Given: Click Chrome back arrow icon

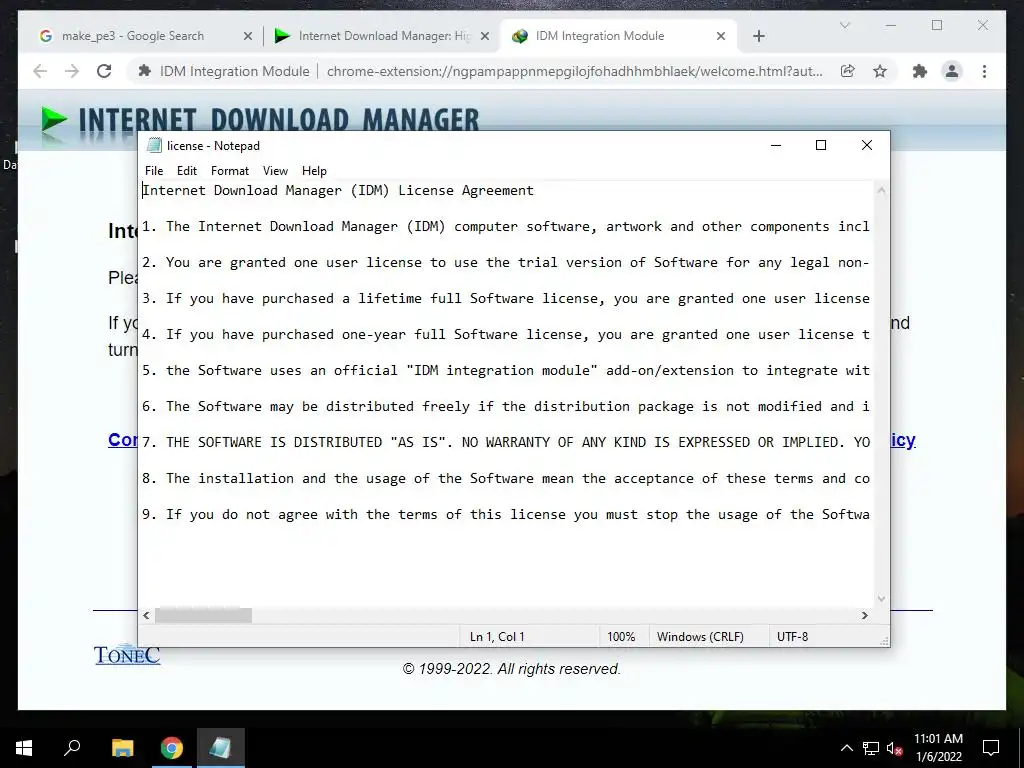Looking at the screenshot, I should tap(40, 71).
